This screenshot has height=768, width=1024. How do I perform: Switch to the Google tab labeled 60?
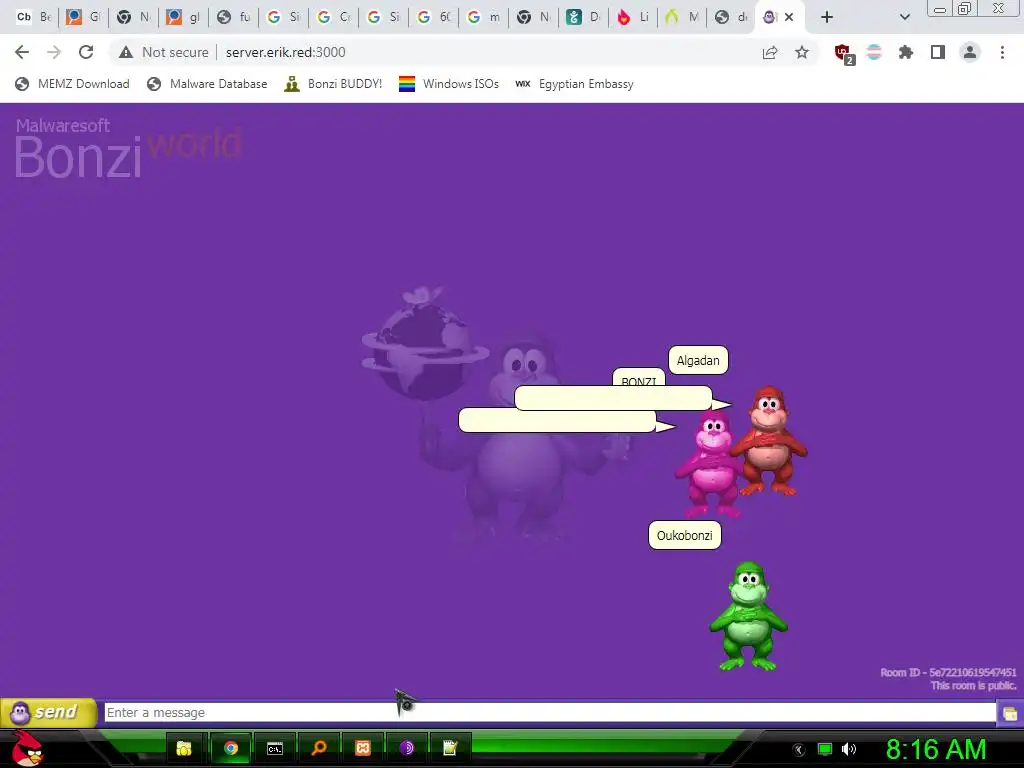[434, 17]
